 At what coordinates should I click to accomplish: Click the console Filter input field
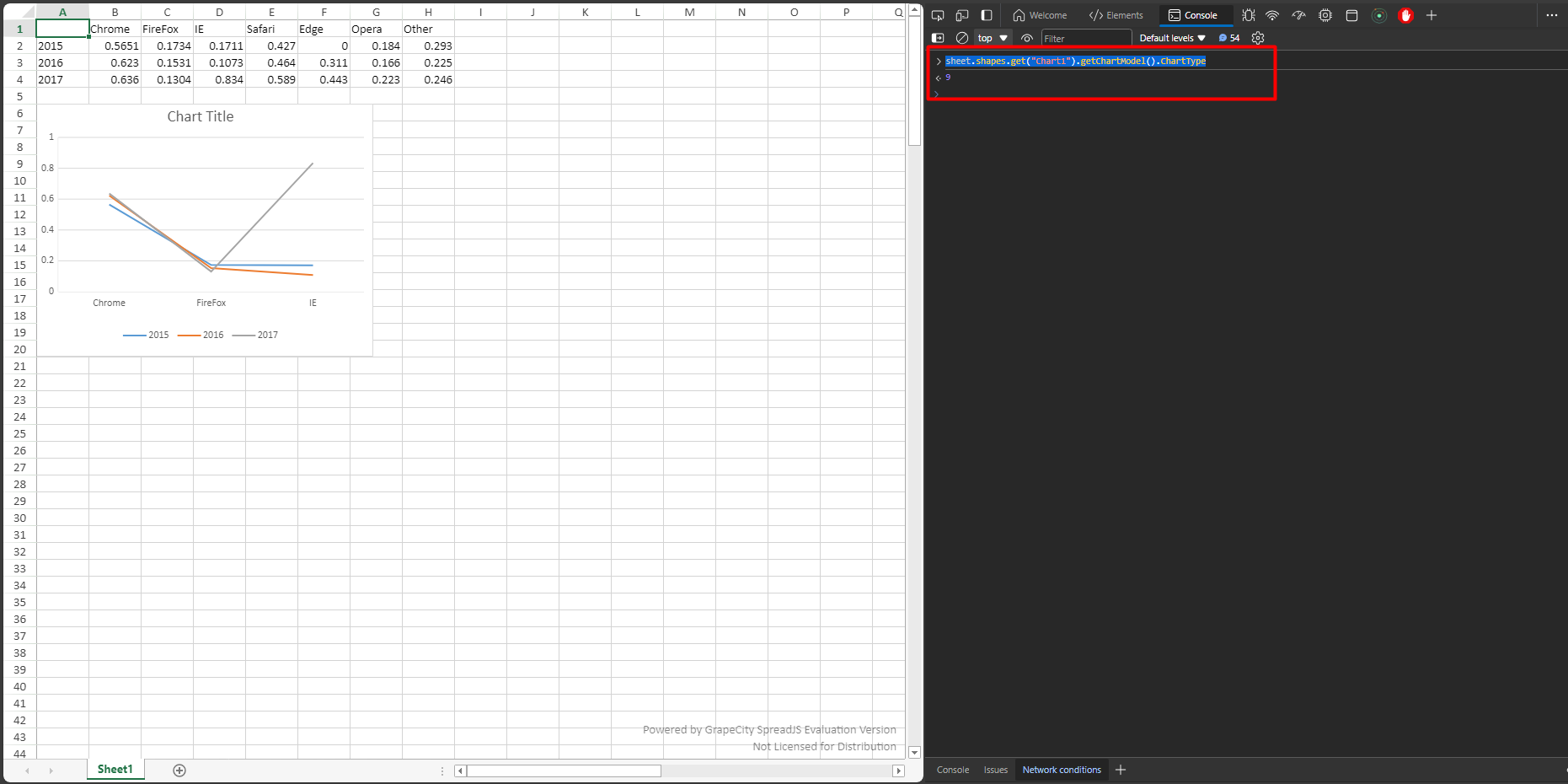(x=1086, y=38)
